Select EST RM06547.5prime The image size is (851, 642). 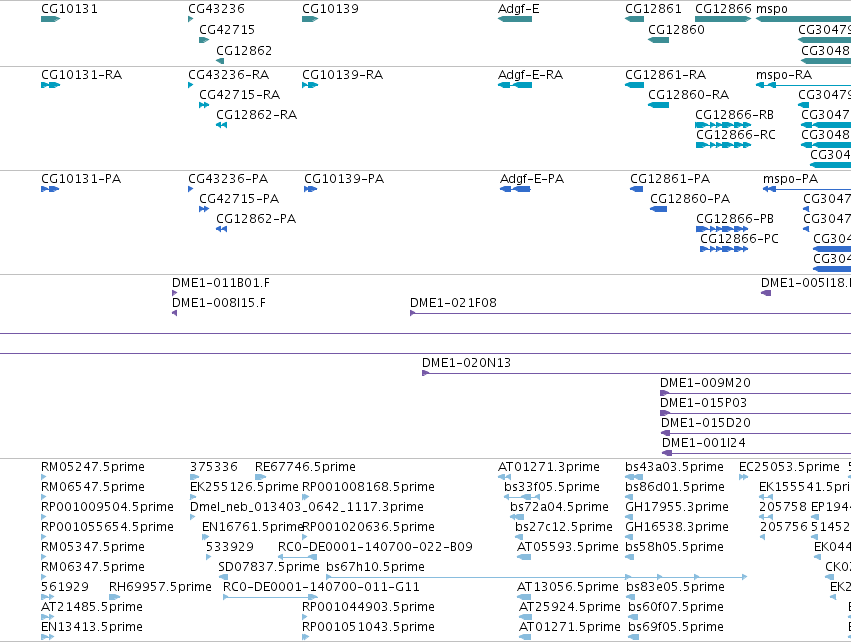93,487
